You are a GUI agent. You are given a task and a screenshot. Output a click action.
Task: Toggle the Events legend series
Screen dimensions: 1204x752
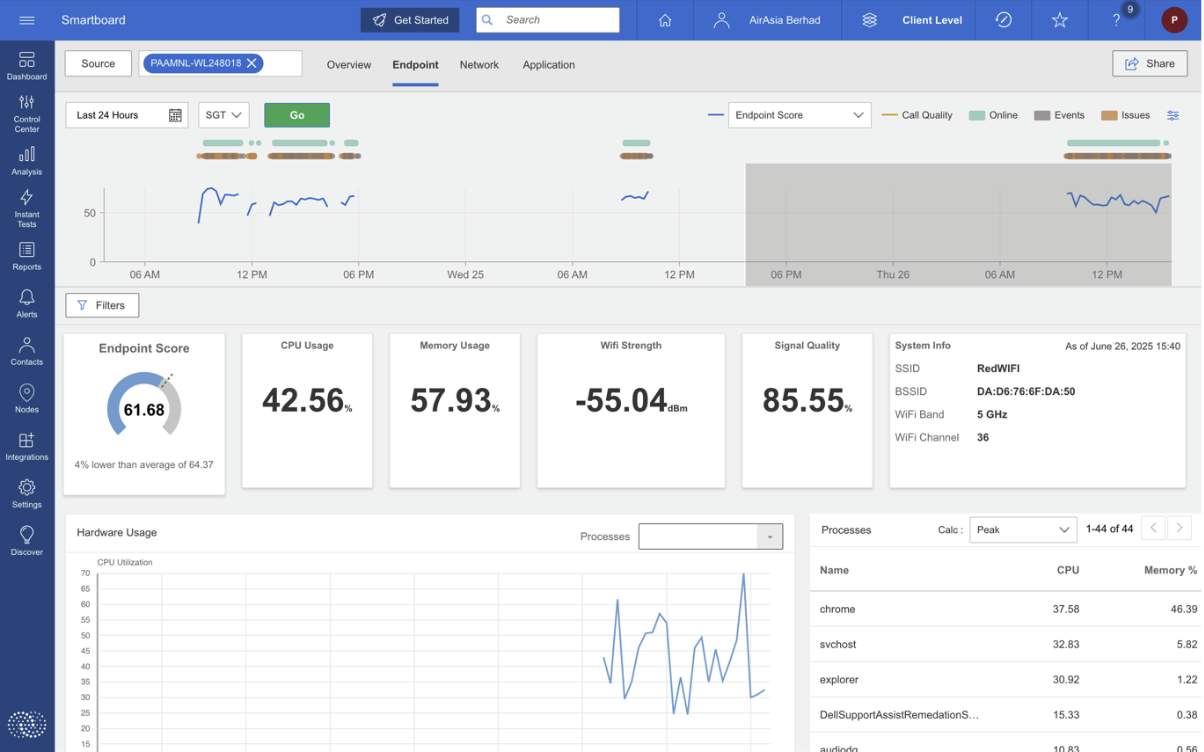(1059, 115)
